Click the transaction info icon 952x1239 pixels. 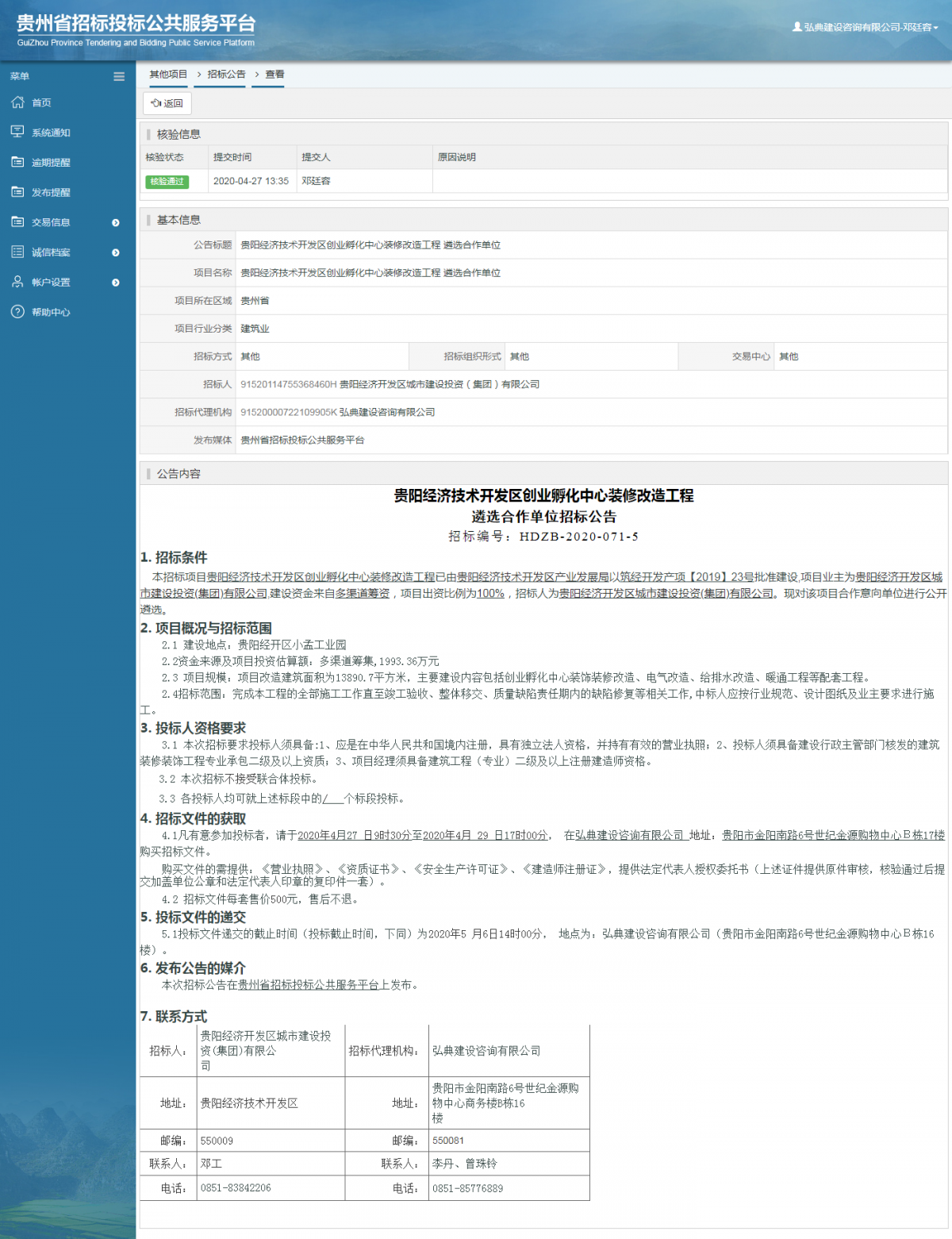(17, 222)
